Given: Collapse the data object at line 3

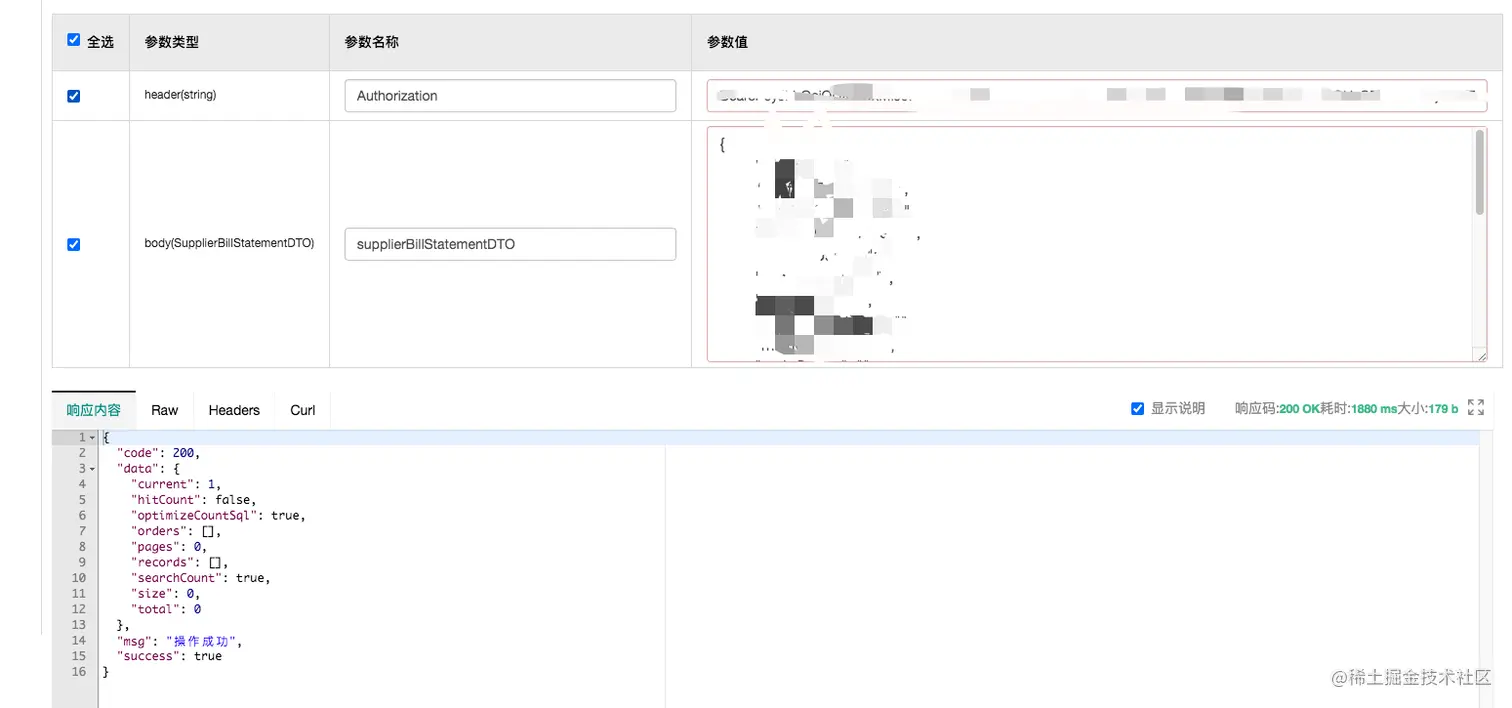Looking at the screenshot, I should coord(93,468).
